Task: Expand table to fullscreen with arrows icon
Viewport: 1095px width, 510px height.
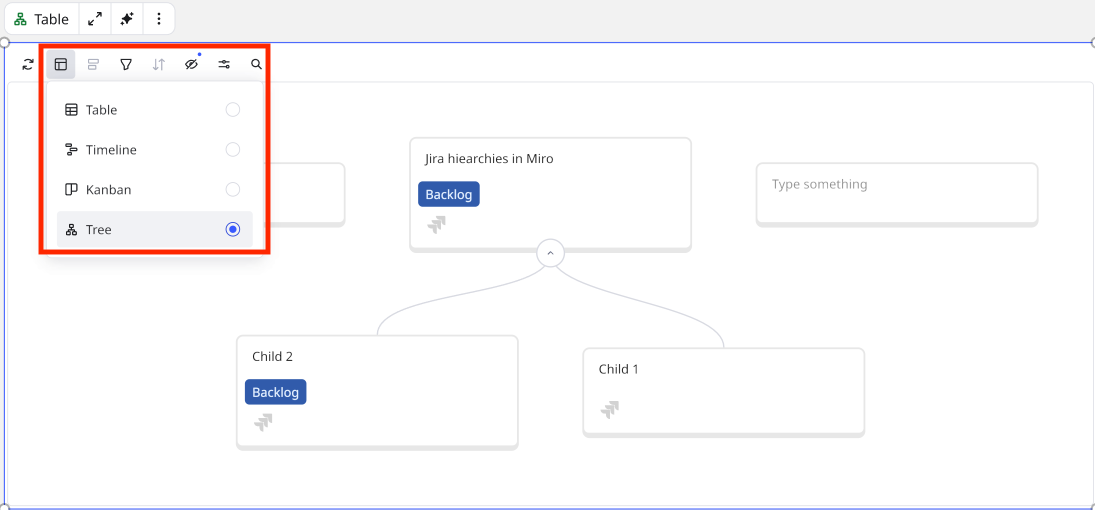Action: (95, 19)
